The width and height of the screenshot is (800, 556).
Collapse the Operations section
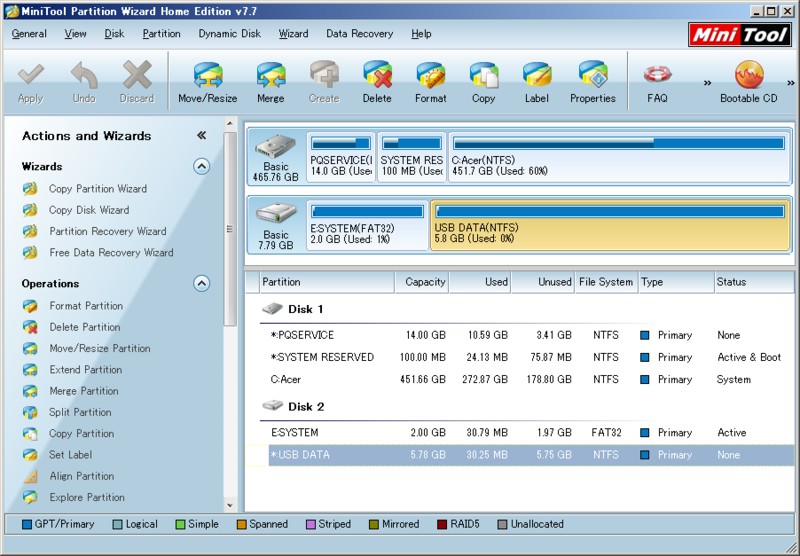(x=202, y=283)
